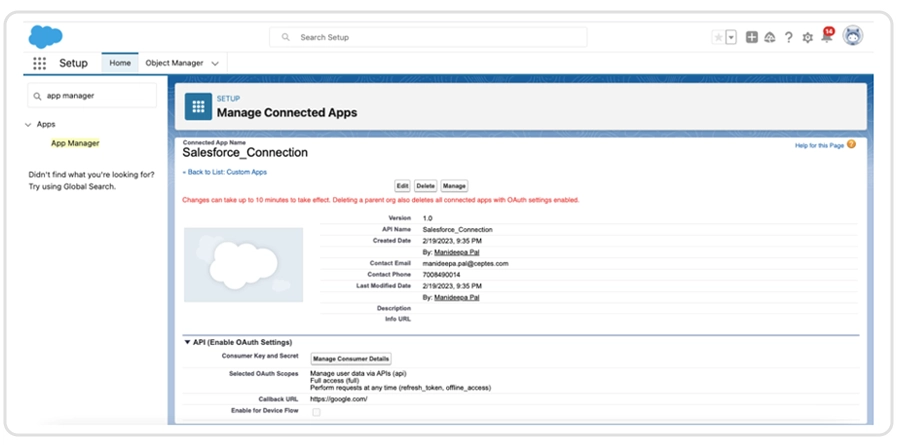Image resolution: width=900 pixels, height=445 pixels.
Task: Go back to List: Custom Apps
Action: pos(225,172)
